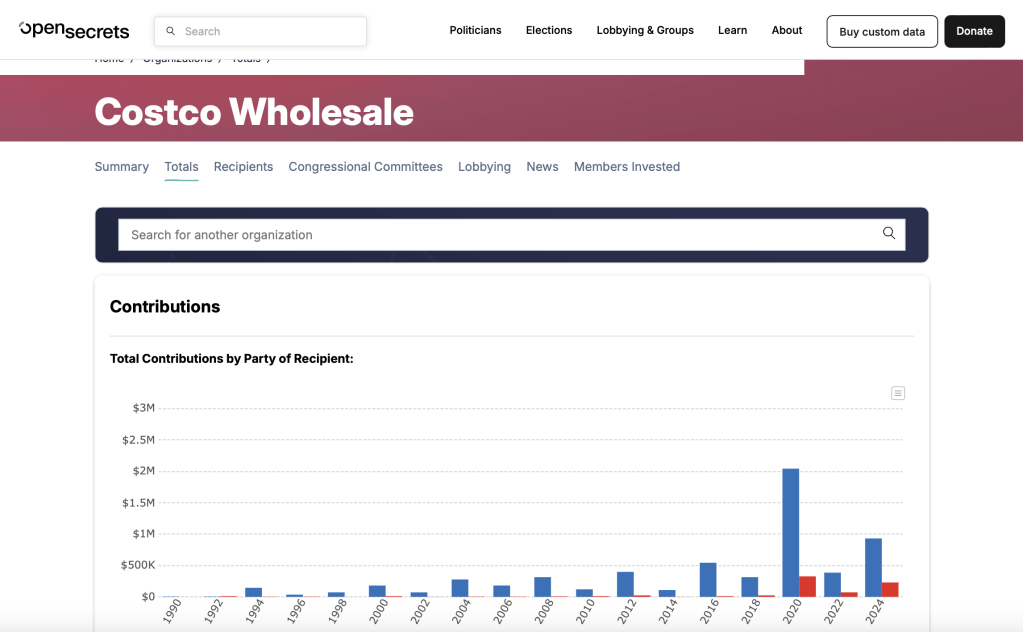View the Lobbying tab
This screenshot has height=632, width=1023.
point(484,167)
